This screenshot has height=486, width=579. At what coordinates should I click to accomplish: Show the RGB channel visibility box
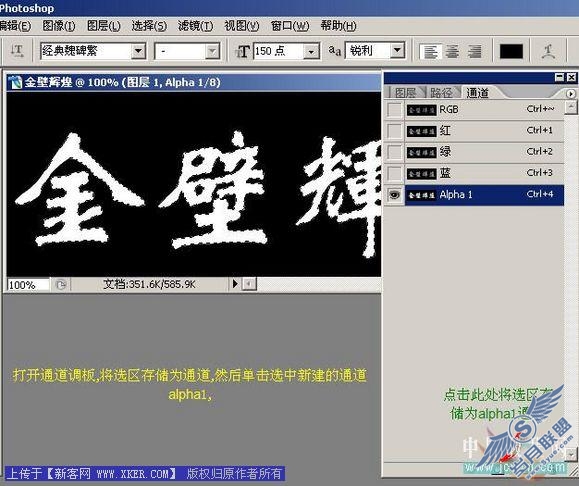point(394,110)
